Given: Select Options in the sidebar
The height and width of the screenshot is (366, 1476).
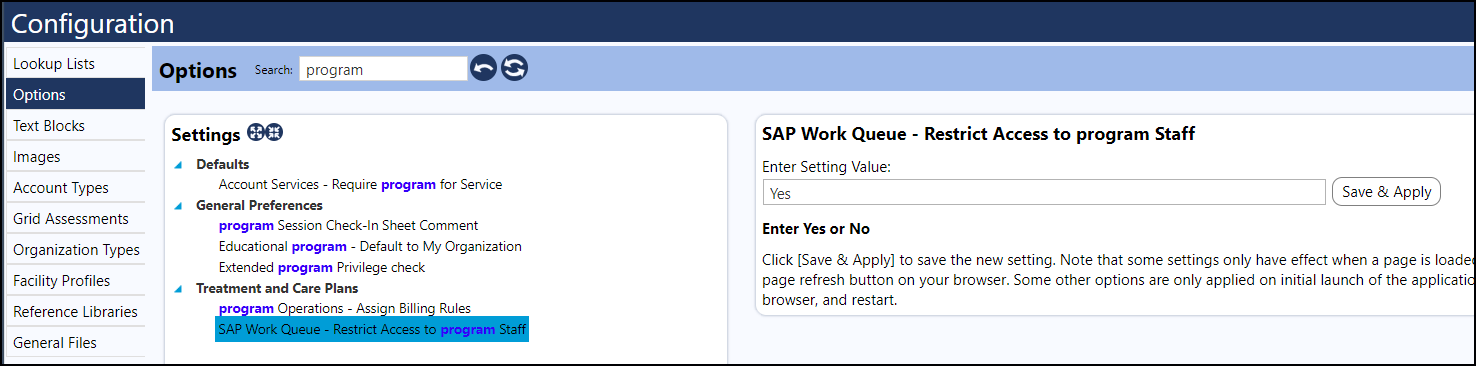Looking at the screenshot, I should pos(75,95).
